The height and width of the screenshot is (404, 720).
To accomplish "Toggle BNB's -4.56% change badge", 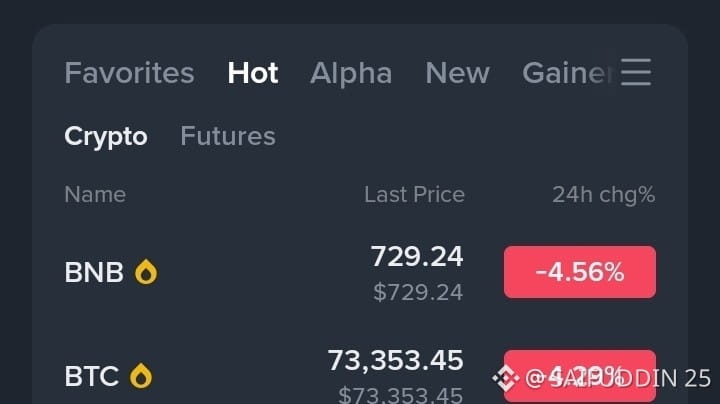I will point(580,272).
